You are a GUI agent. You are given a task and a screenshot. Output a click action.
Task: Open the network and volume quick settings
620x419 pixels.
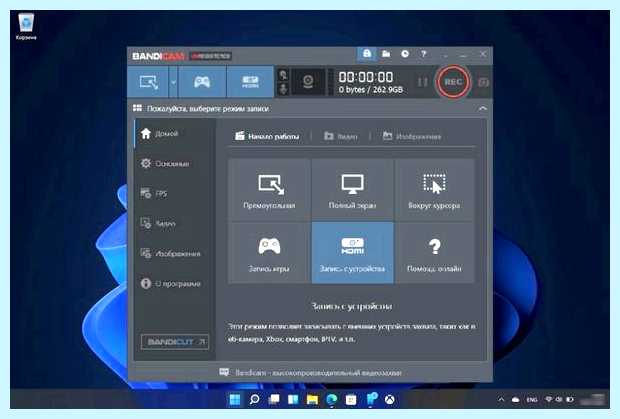[x=559, y=400]
